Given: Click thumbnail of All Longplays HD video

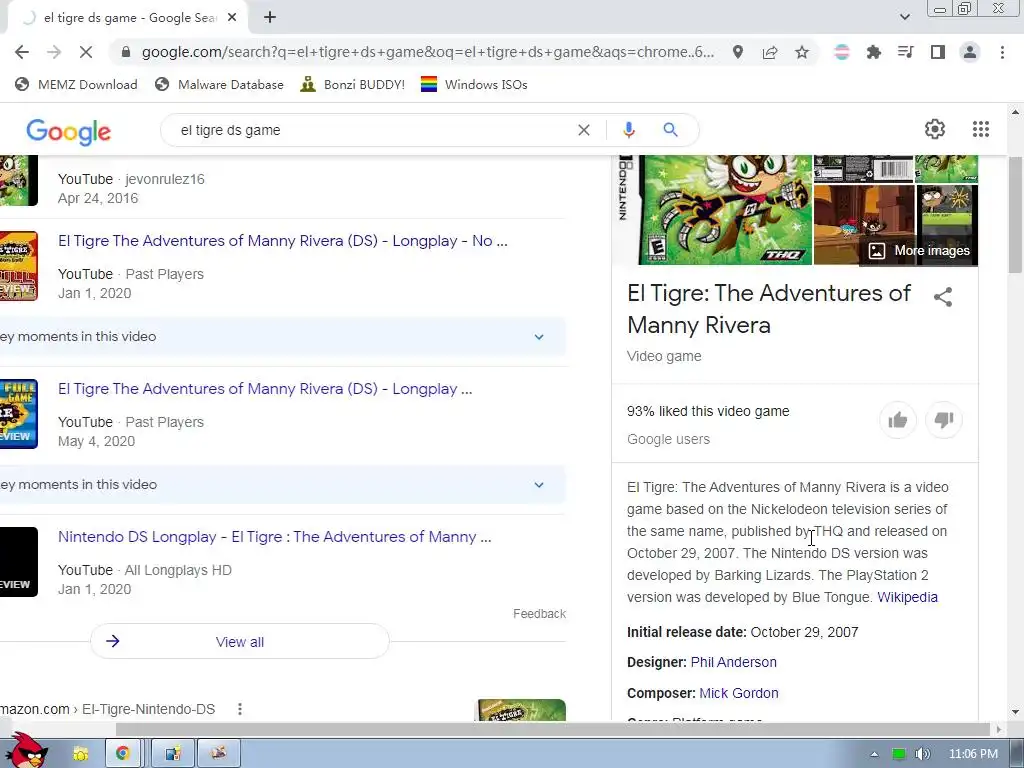Looking at the screenshot, I should tap(18, 562).
